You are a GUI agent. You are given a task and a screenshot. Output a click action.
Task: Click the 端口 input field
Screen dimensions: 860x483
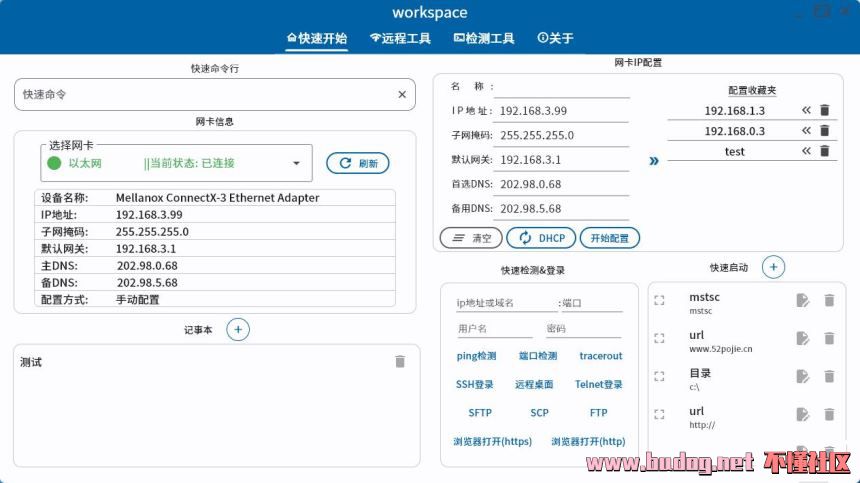pyautogui.click(x=592, y=303)
